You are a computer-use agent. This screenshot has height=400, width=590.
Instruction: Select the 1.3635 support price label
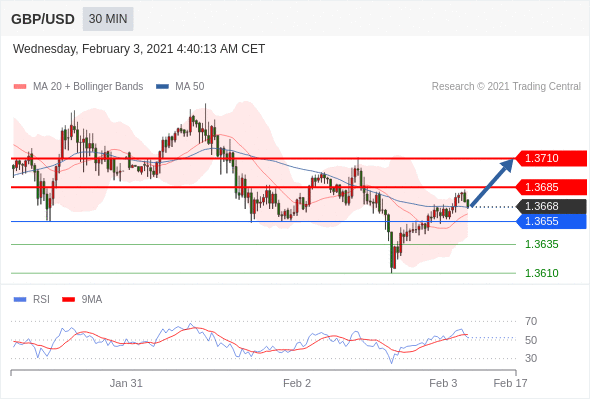click(542, 245)
